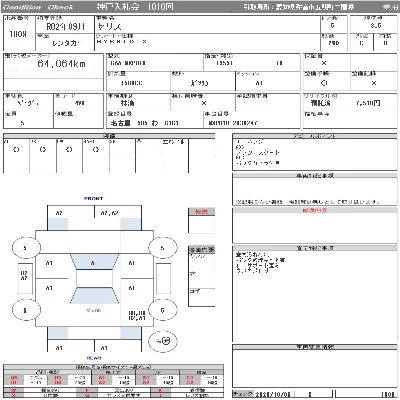Click the Condition Check header title
The image size is (400, 400).
pos(38,7)
